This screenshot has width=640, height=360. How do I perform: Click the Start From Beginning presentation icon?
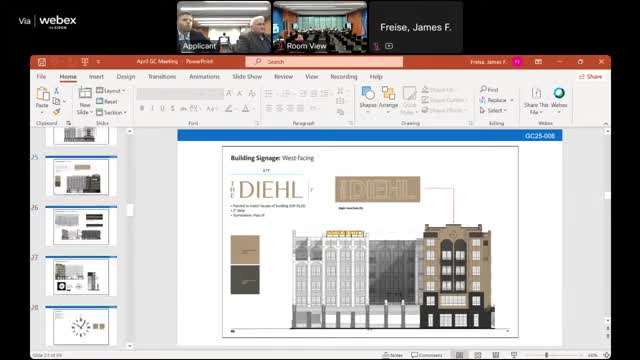[84, 62]
